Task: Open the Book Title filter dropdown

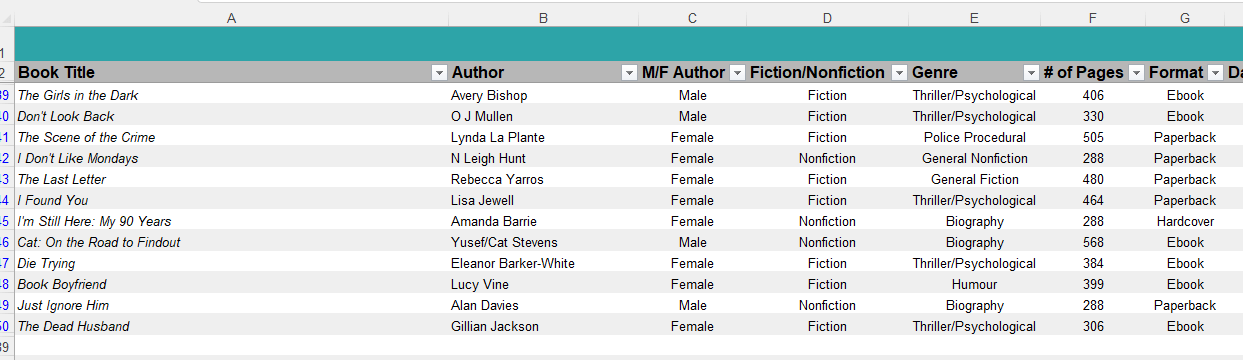Action: coord(439,73)
